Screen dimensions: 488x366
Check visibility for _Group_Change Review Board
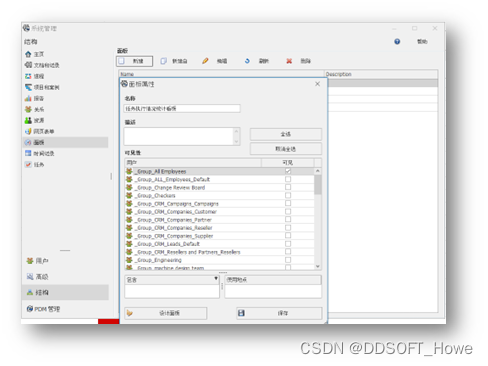click(288, 187)
